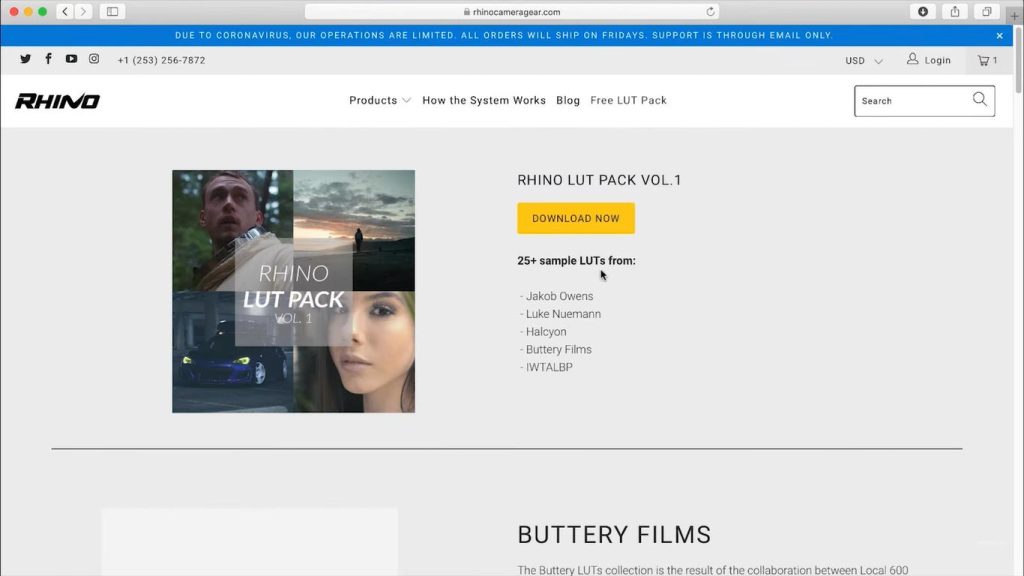Screen dimensions: 1024x576
Task: Dismiss the coronavirus announcement banner
Action: pos(999,35)
